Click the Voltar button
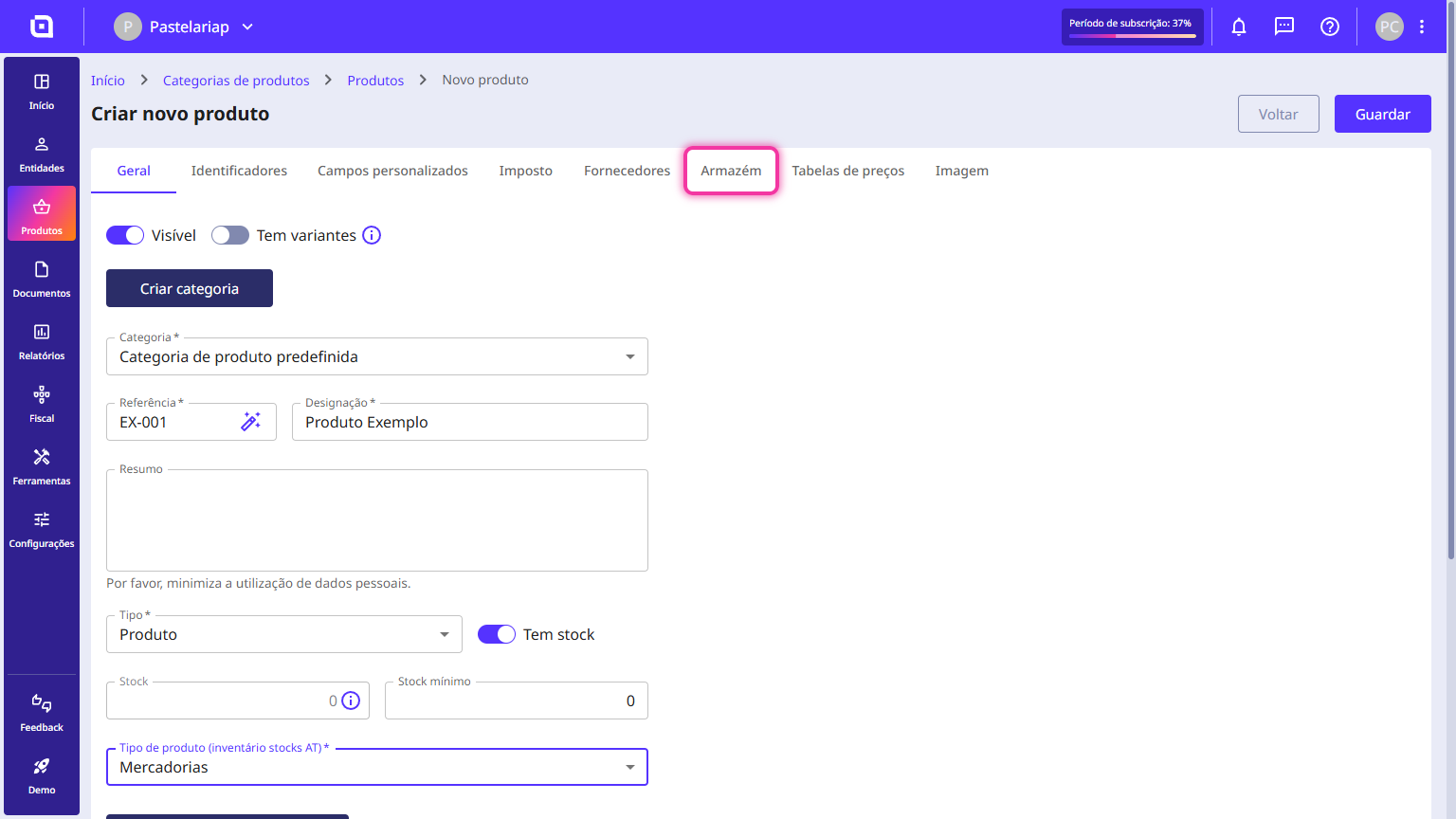1456x819 pixels. coord(1279,114)
